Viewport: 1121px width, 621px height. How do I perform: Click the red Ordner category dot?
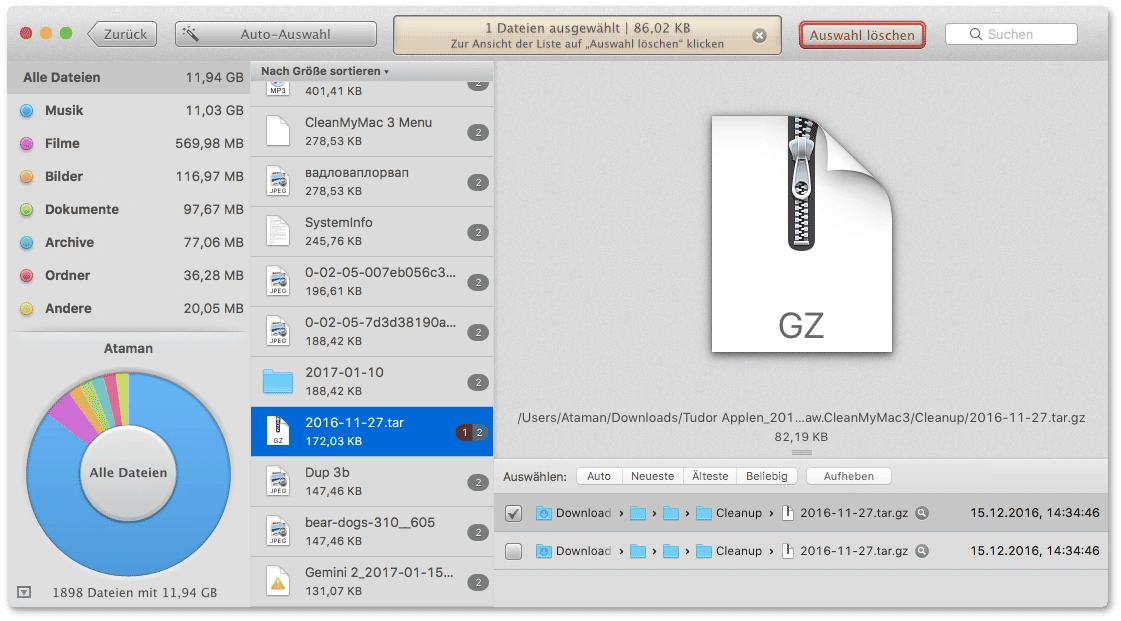click(x=26, y=275)
